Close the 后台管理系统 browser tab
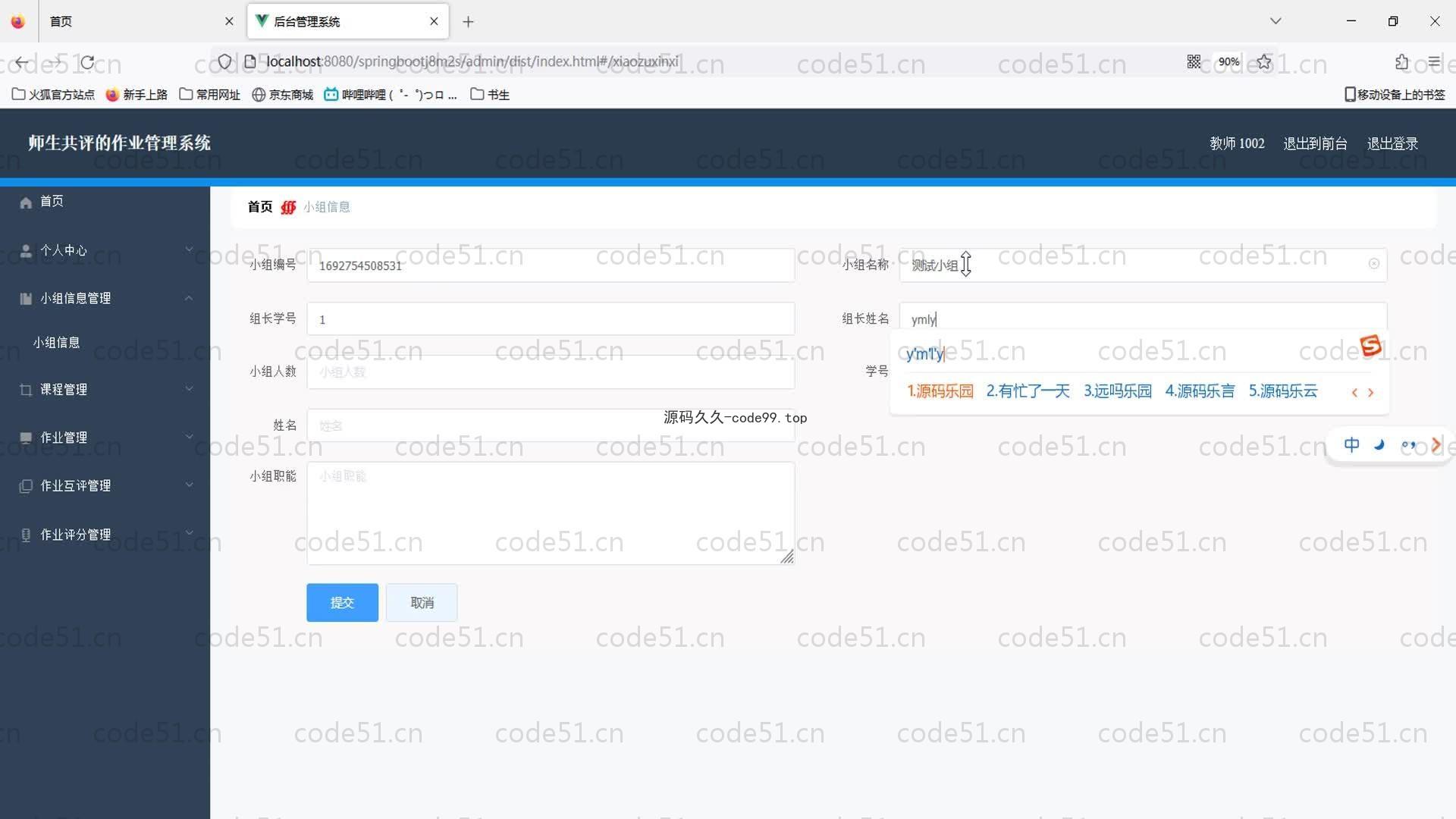 434,21
